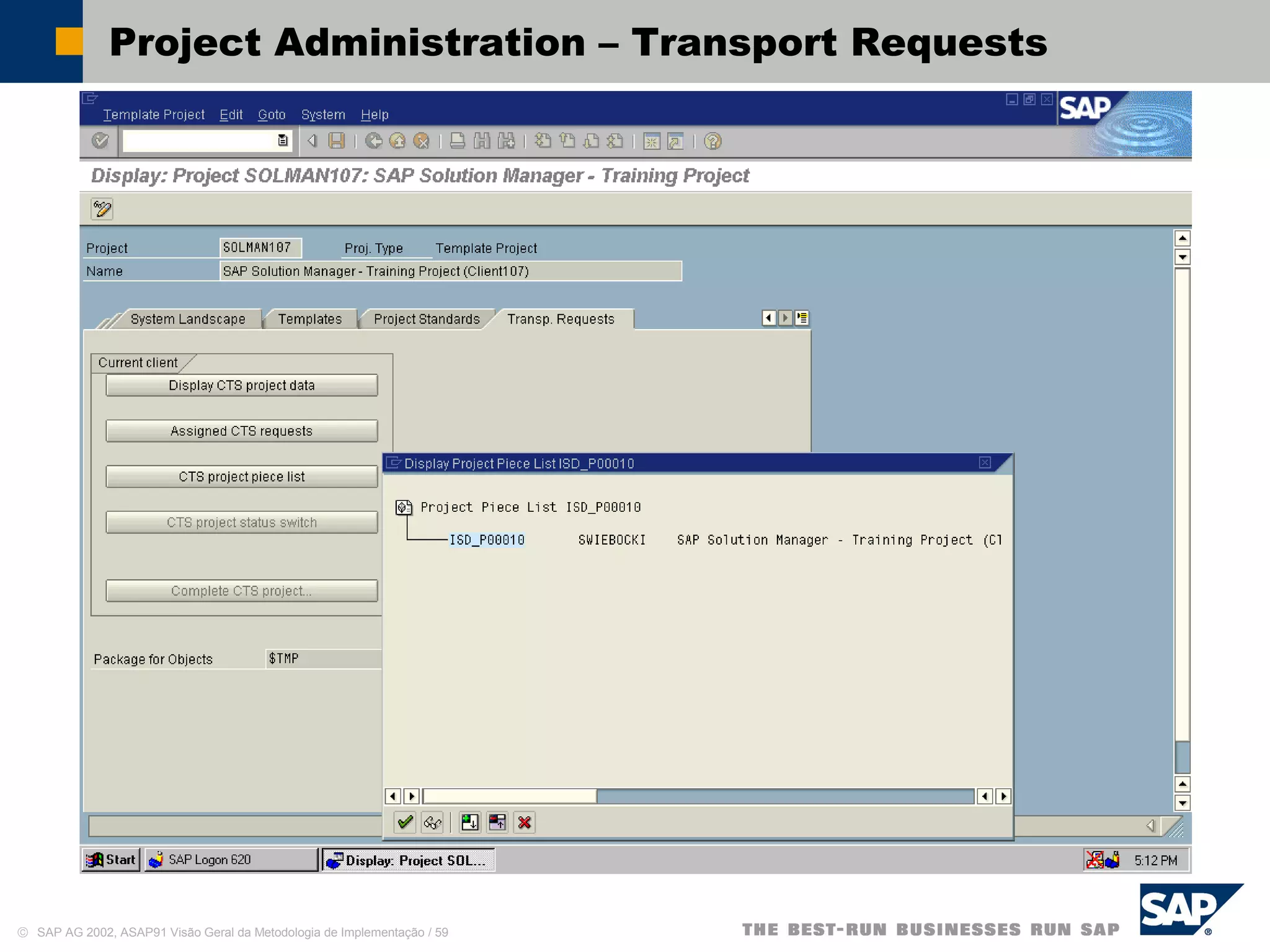The height and width of the screenshot is (952, 1270).
Task: Click the green Back arrow icon
Action: point(373,141)
